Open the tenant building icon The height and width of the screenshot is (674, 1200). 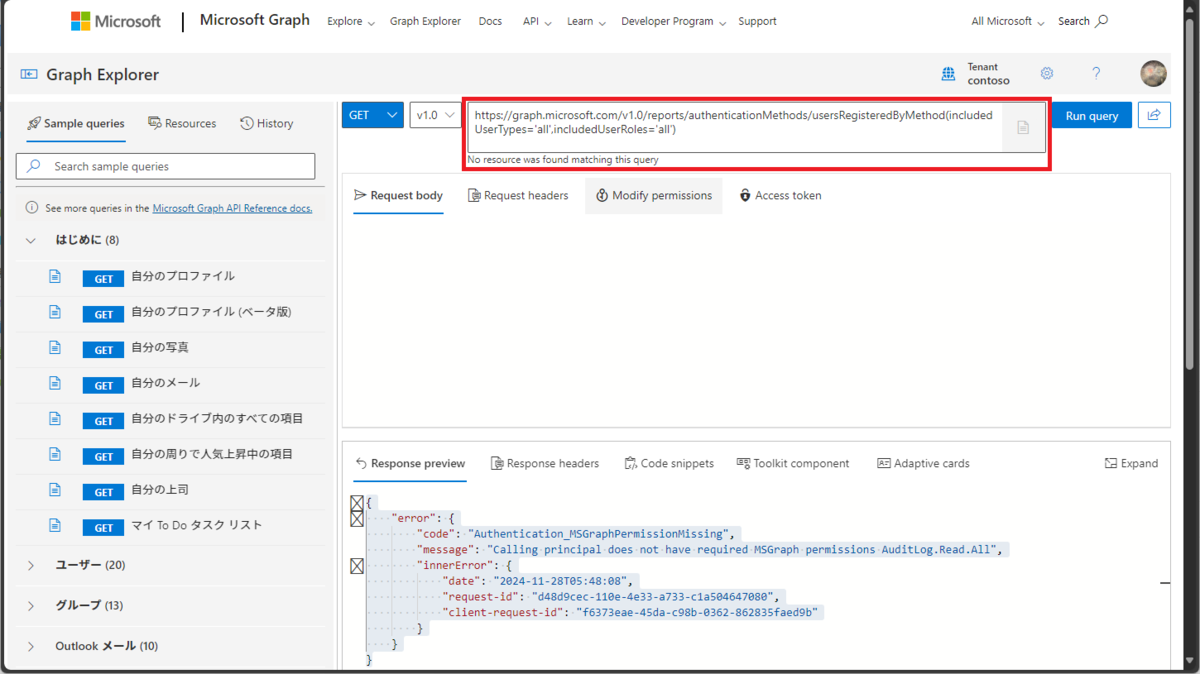coord(948,74)
